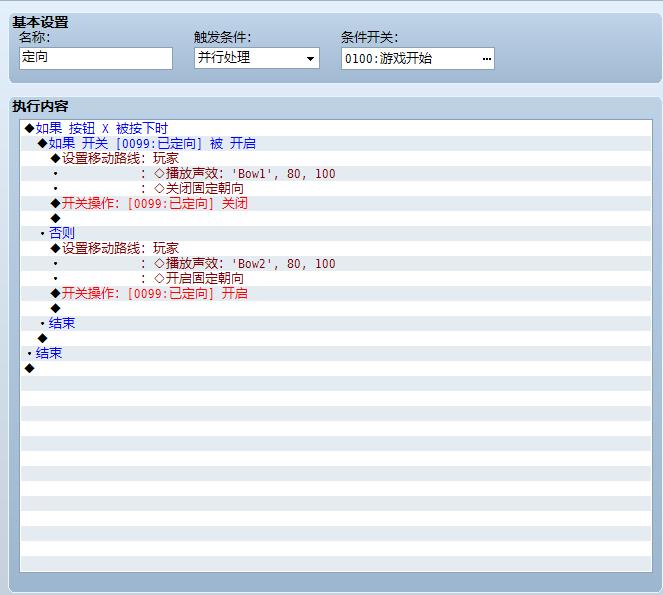Click the 条件开关 field showing 0100:游戏开始

(418, 58)
